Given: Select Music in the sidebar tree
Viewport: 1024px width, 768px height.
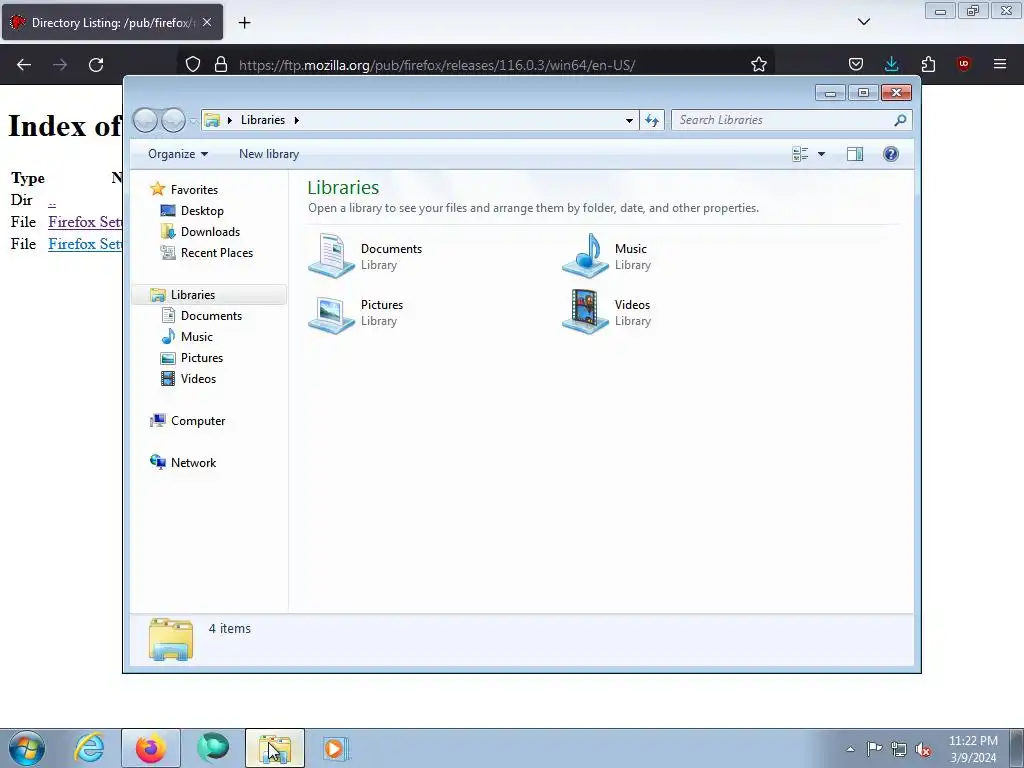Looking at the screenshot, I should click(x=197, y=336).
